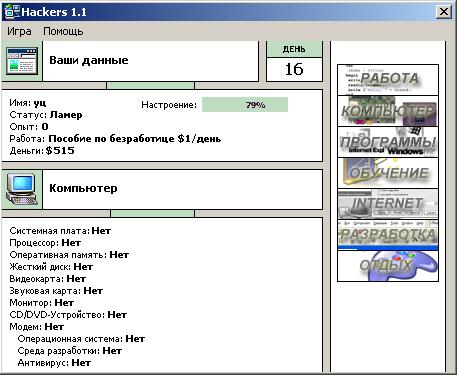This screenshot has height=375, width=457.
Task: Click the Видеокарта: Нет row
Action: click(48, 279)
